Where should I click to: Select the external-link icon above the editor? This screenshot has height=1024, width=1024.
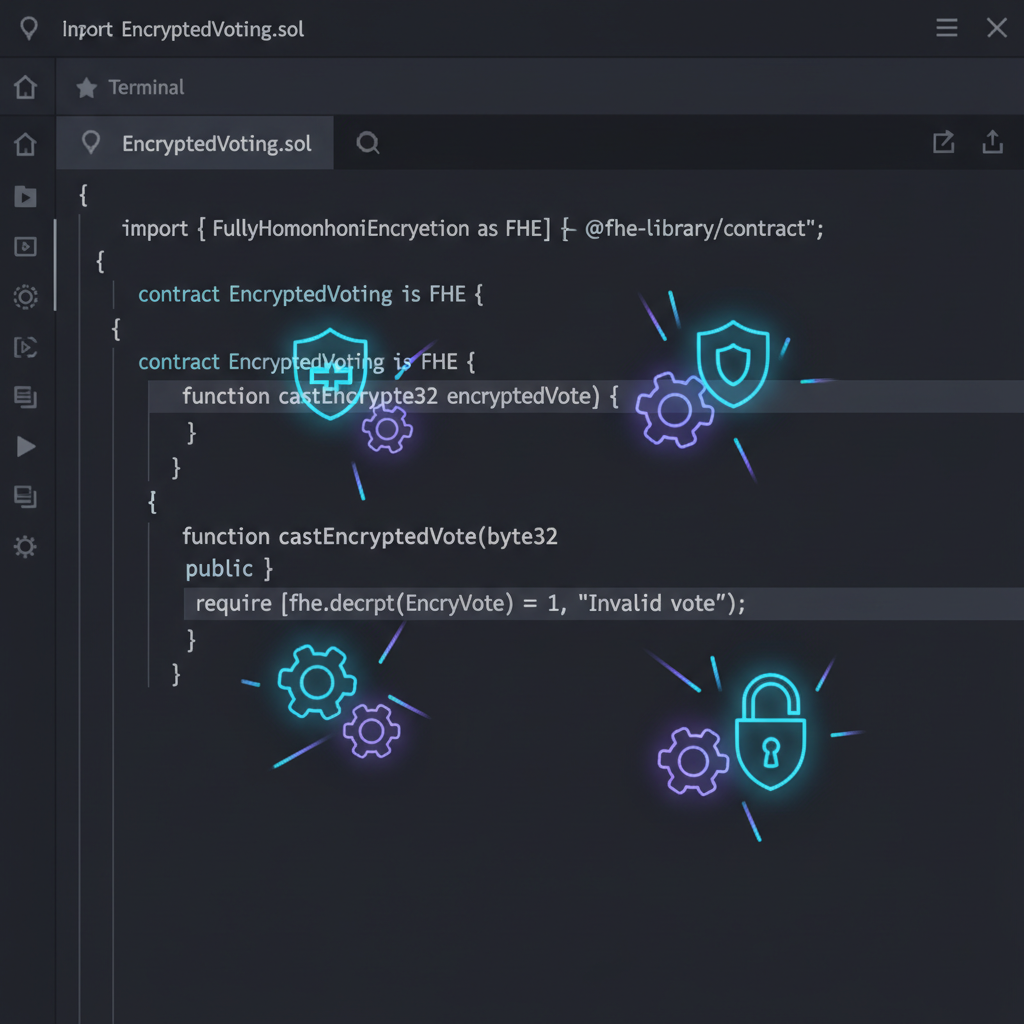click(x=943, y=142)
